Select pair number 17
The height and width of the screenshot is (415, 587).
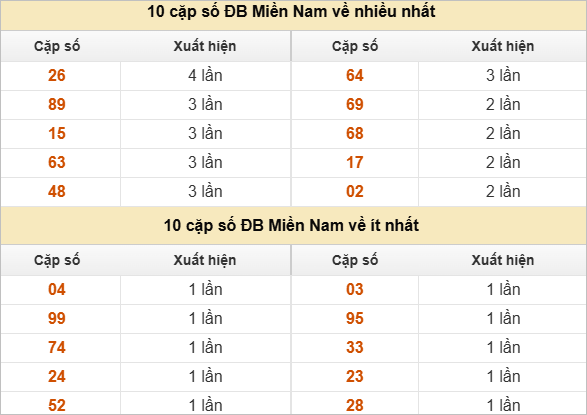click(355, 162)
